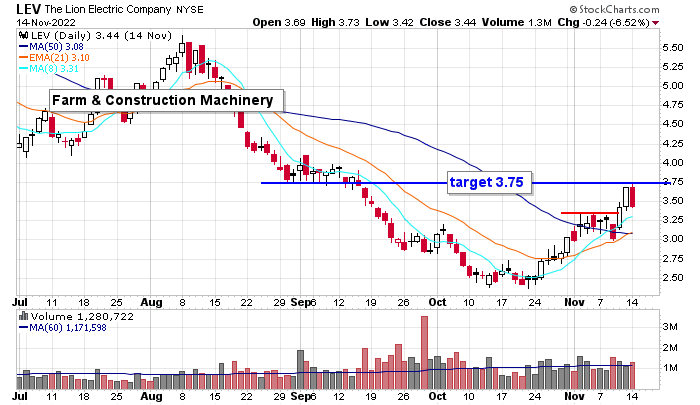
Task: Click the LEV (Daily) 3.44 legend entry
Action: click(x=101, y=36)
